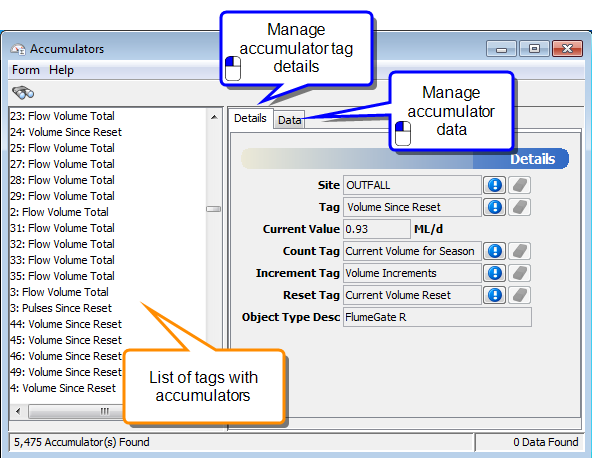This screenshot has height=458, width=592.
Task: Click the binoculars search icon
Action: [x=23, y=93]
